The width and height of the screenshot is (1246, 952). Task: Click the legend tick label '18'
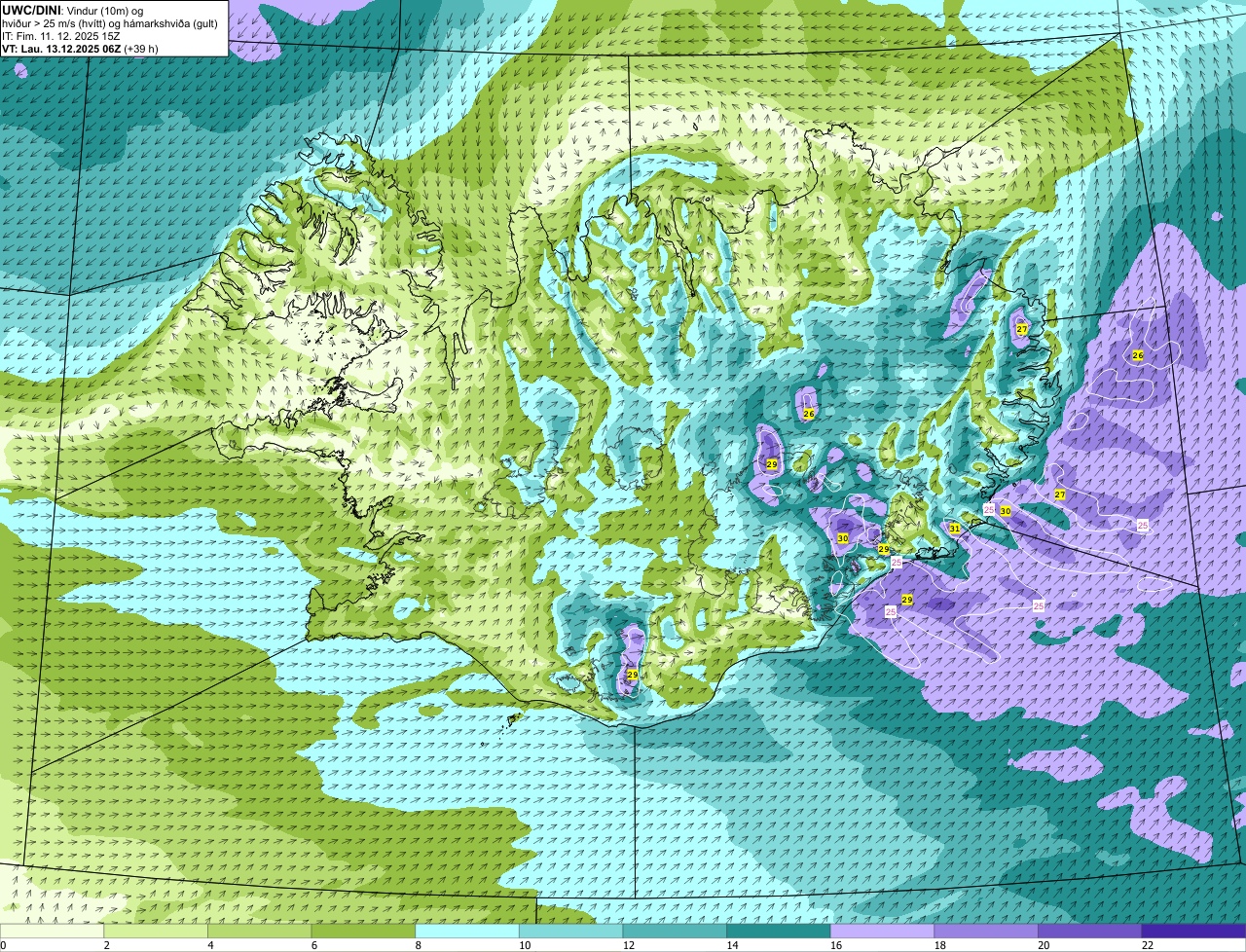pyautogui.click(x=939, y=945)
